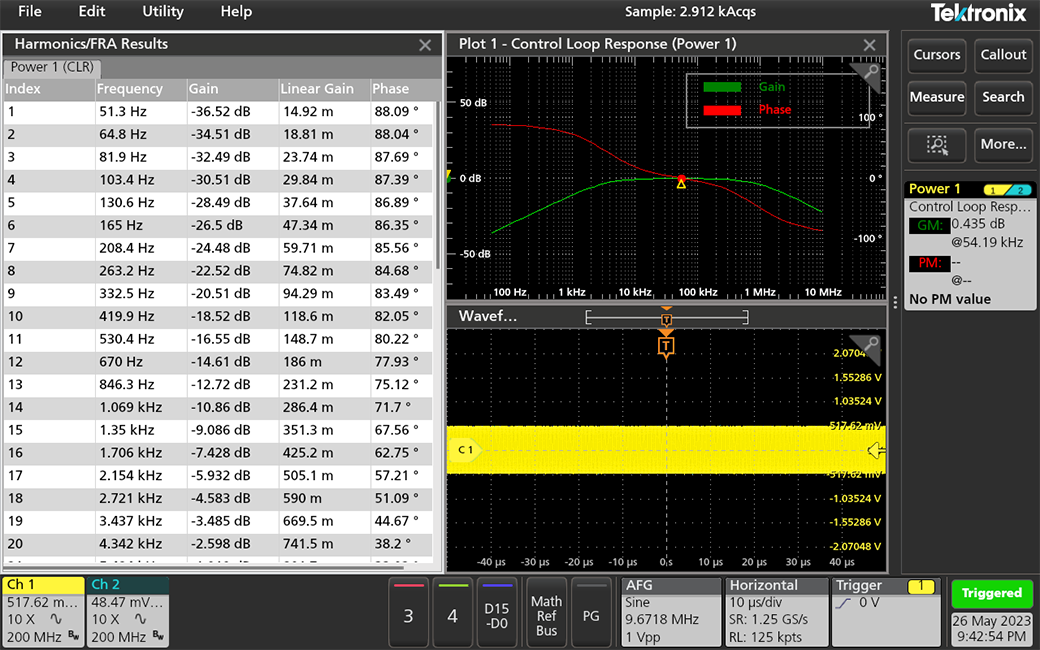Open the Math Ref Bus badge

point(546,612)
